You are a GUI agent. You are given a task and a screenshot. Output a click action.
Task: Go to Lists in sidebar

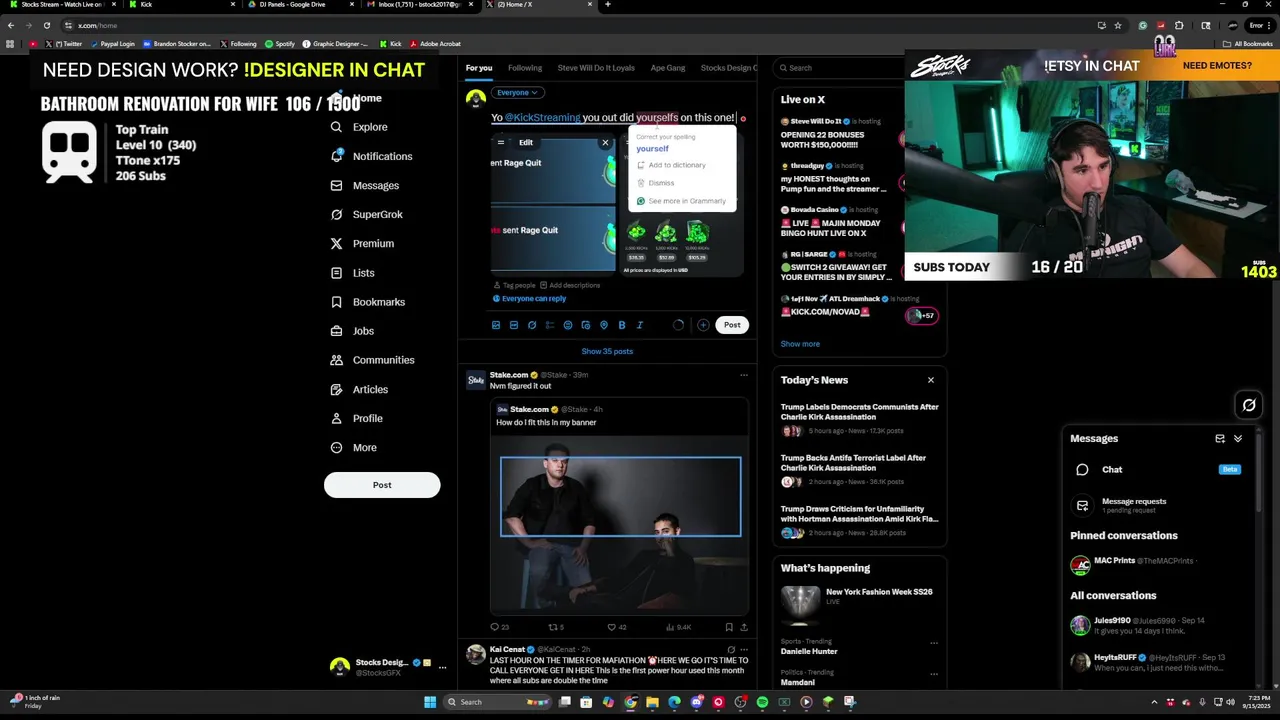point(352,273)
